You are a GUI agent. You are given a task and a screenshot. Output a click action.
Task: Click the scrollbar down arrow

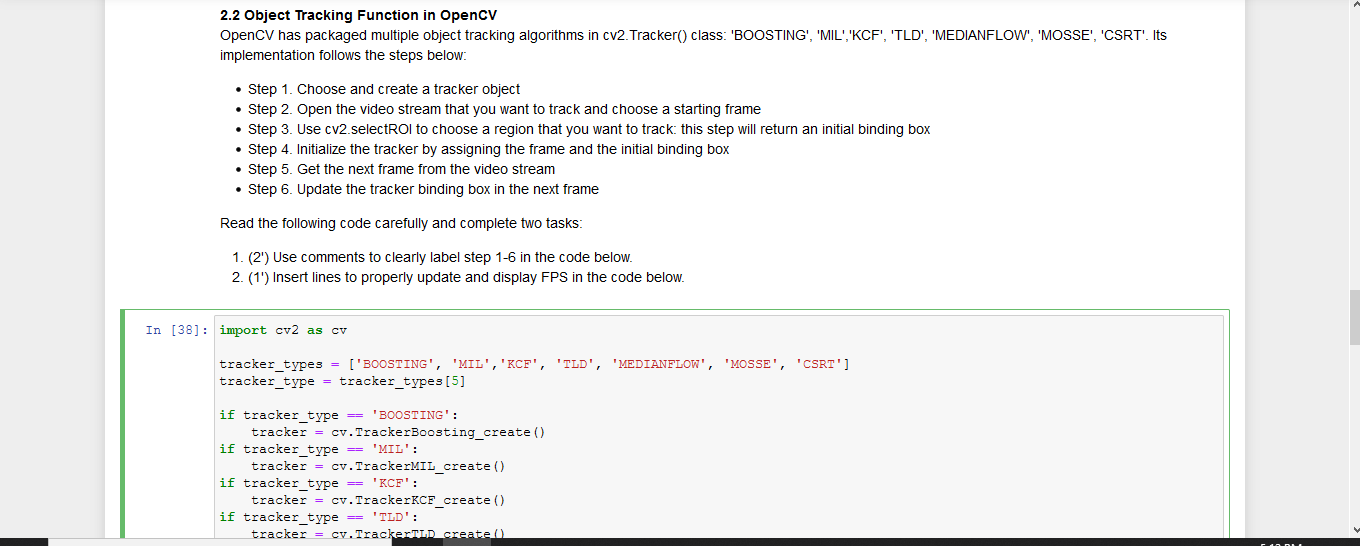click(1354, 530)
